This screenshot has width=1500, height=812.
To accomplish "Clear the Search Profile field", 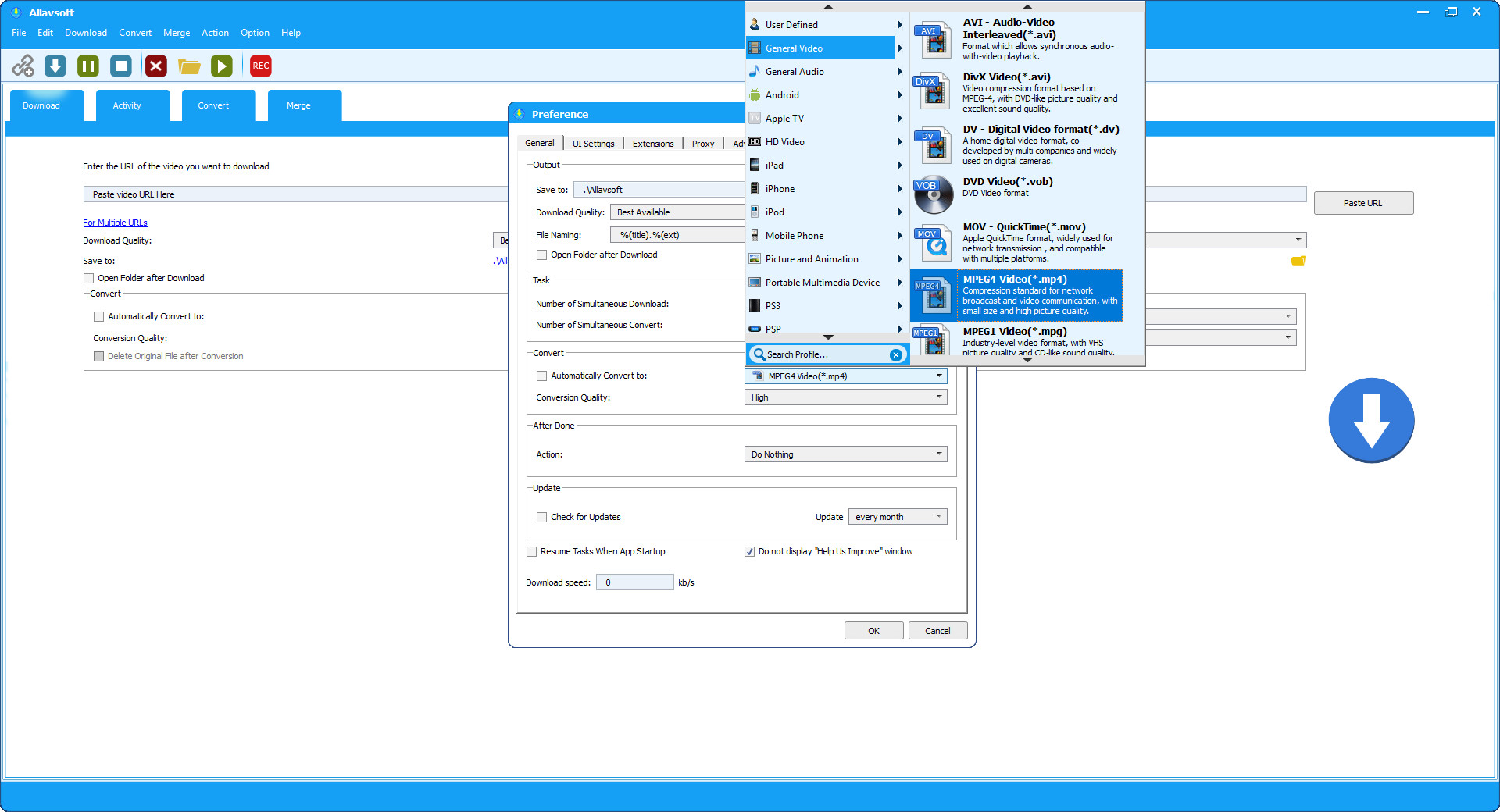I will 896,354.
